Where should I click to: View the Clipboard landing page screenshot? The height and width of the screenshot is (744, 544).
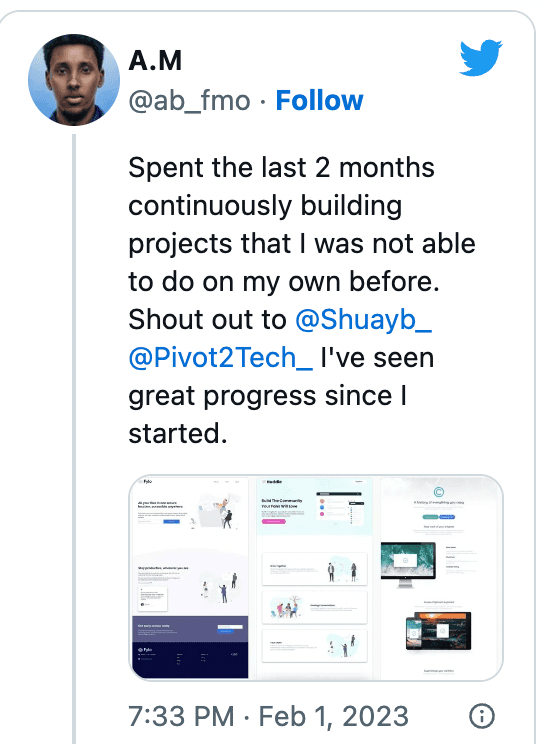pos(441,577)
